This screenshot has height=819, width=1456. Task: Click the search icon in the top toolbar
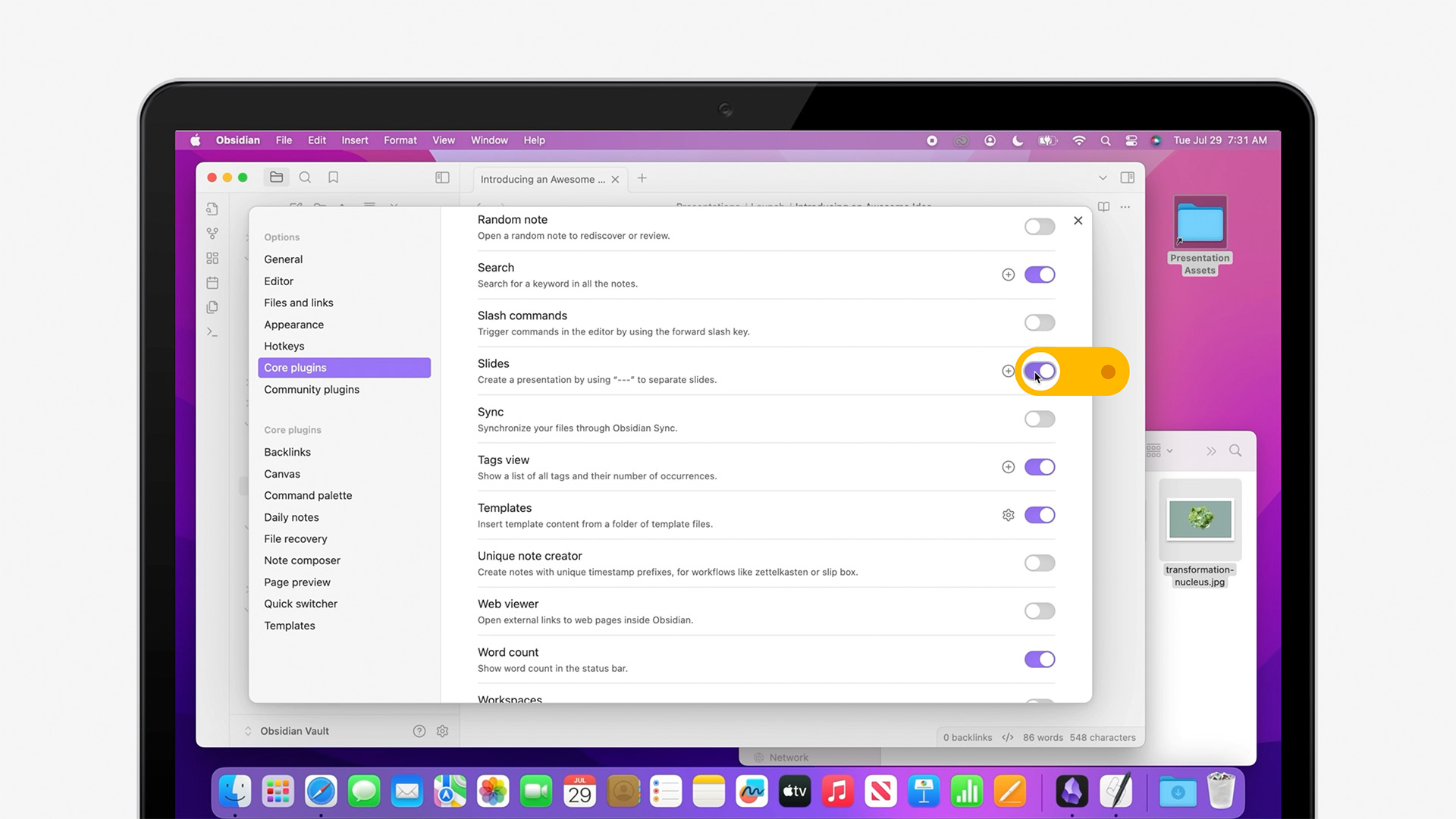(305, 177)
